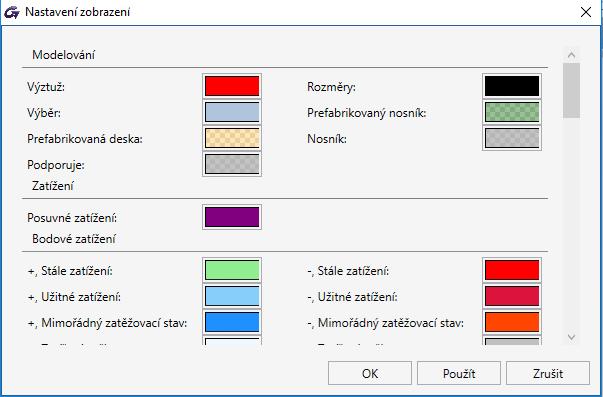Pick color for Prefabrikovaná deska swatch
The image size is (603, 397).
232,138
